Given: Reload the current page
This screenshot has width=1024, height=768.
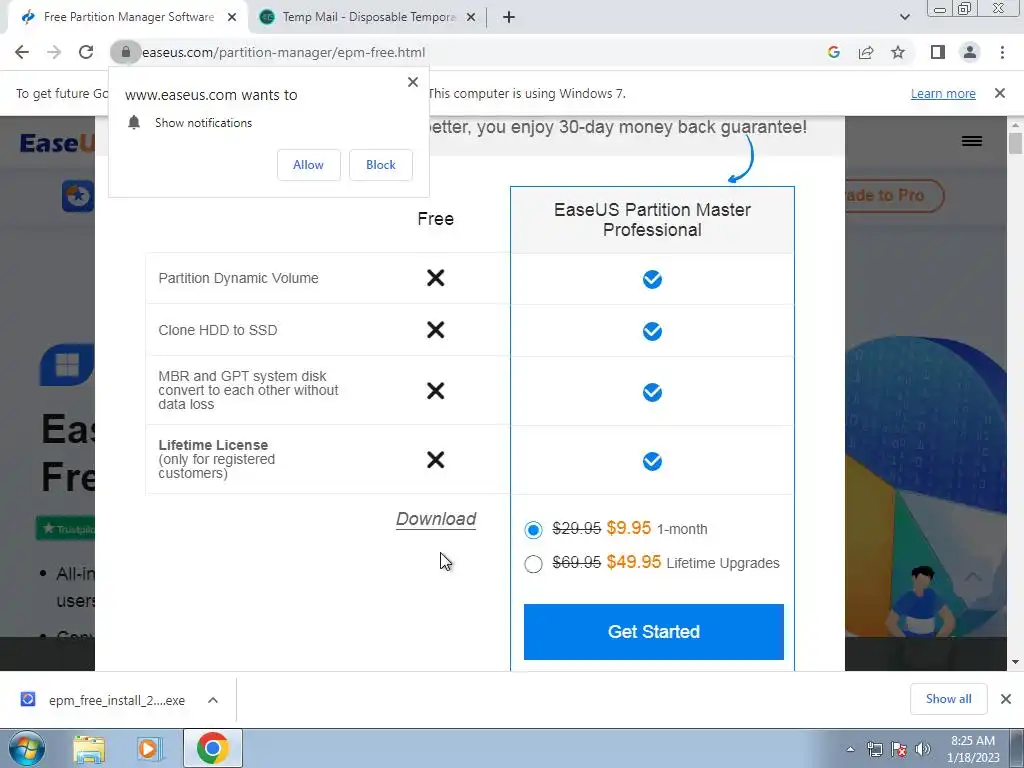Looking at the screenshot, I should coord(86,52).
